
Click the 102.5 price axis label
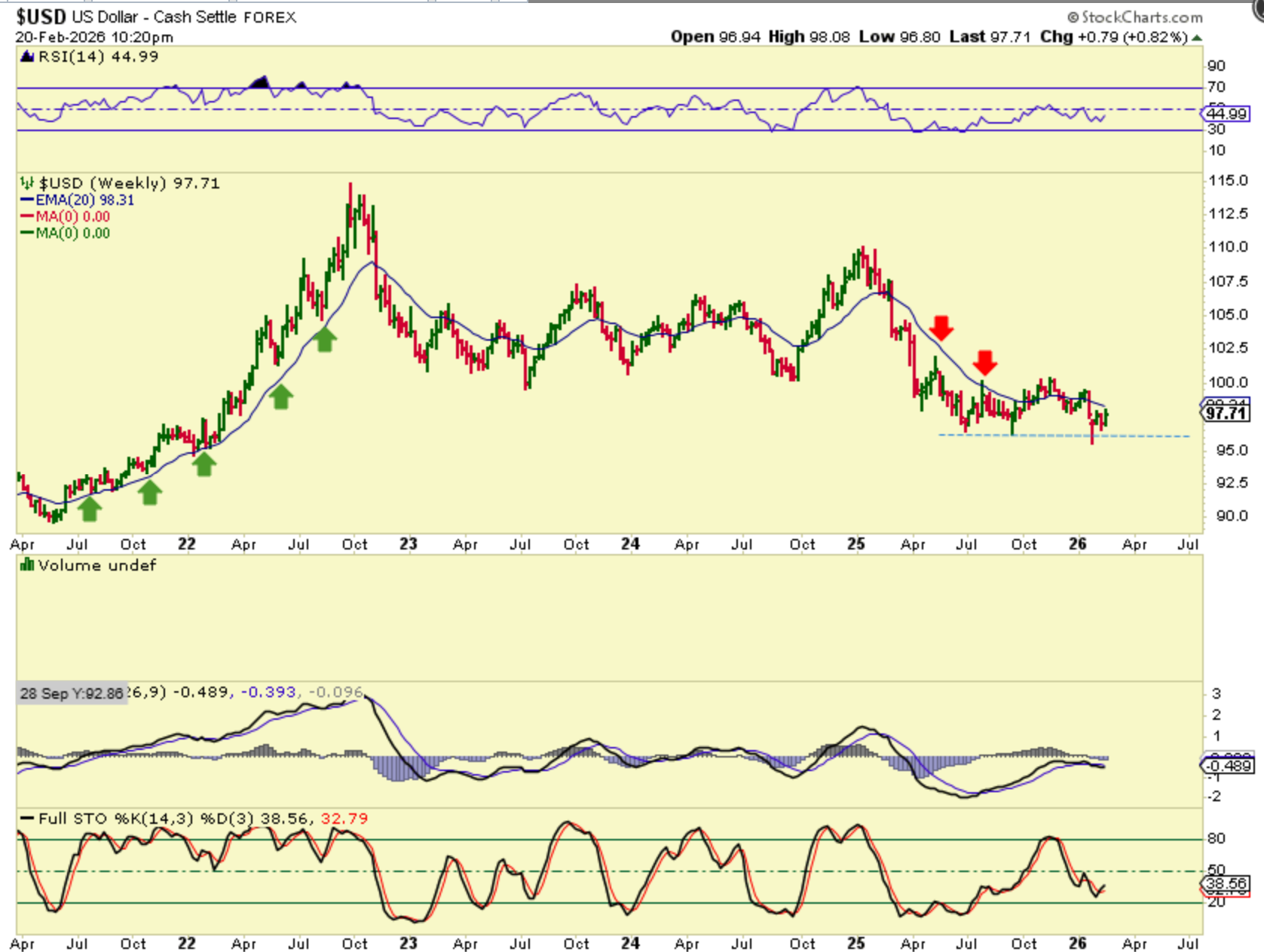click(1228, 347)
